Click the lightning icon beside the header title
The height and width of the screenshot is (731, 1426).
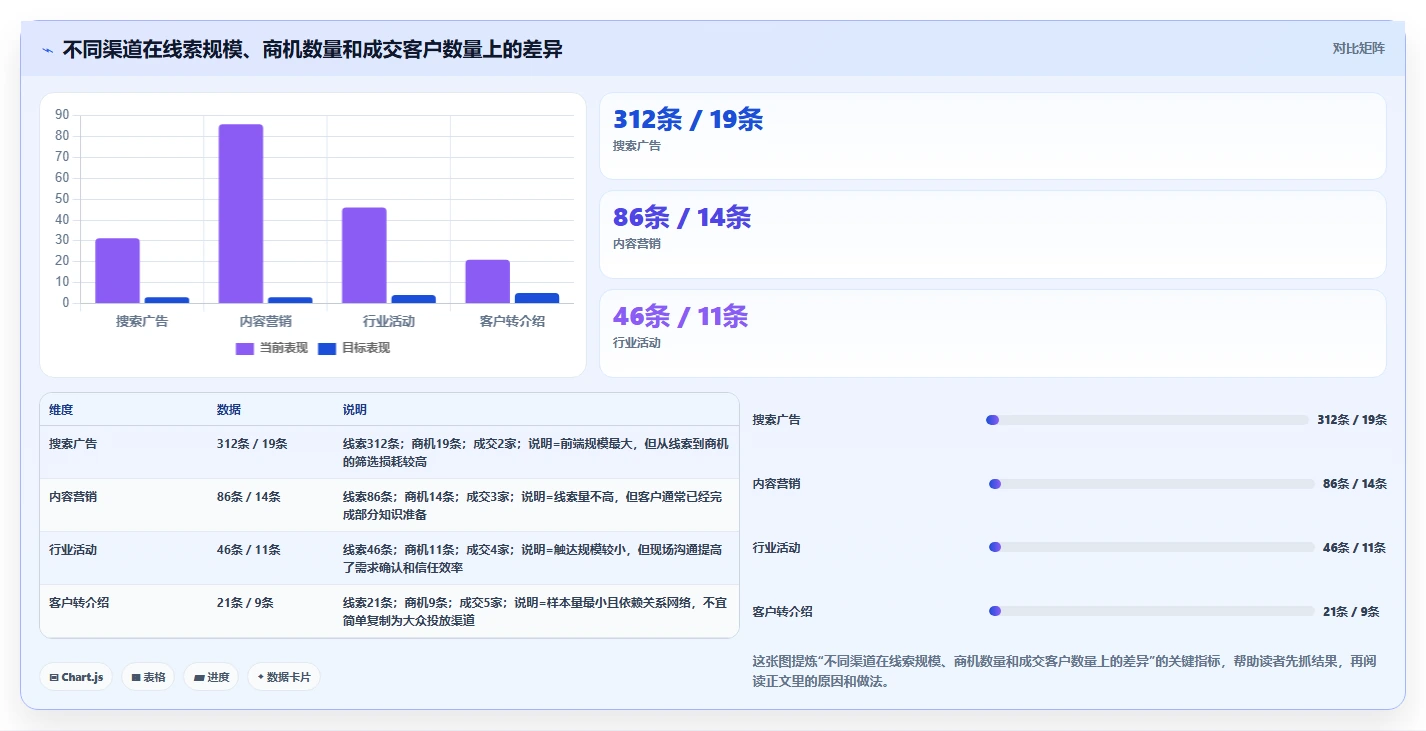point(47,50)
